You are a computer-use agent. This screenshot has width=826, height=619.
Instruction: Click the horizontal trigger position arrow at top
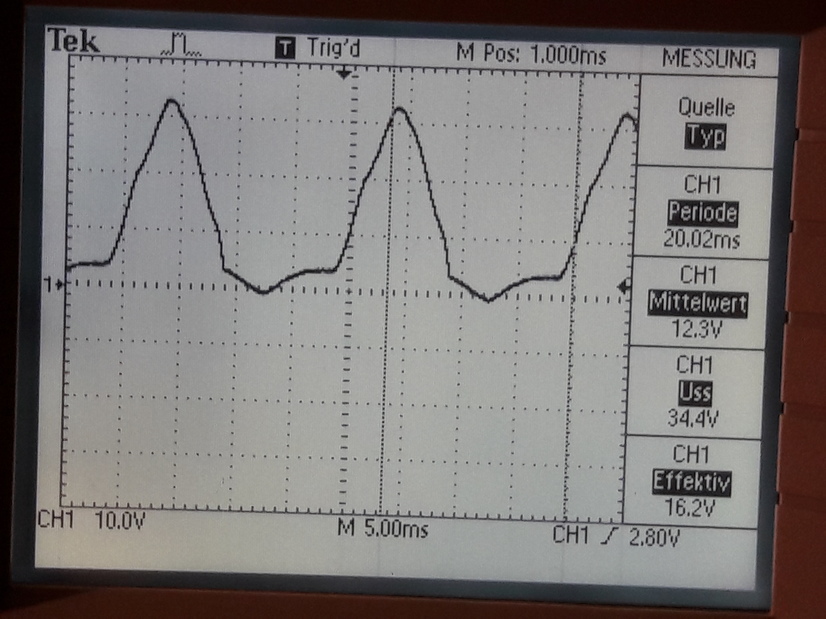coord(346,74)
